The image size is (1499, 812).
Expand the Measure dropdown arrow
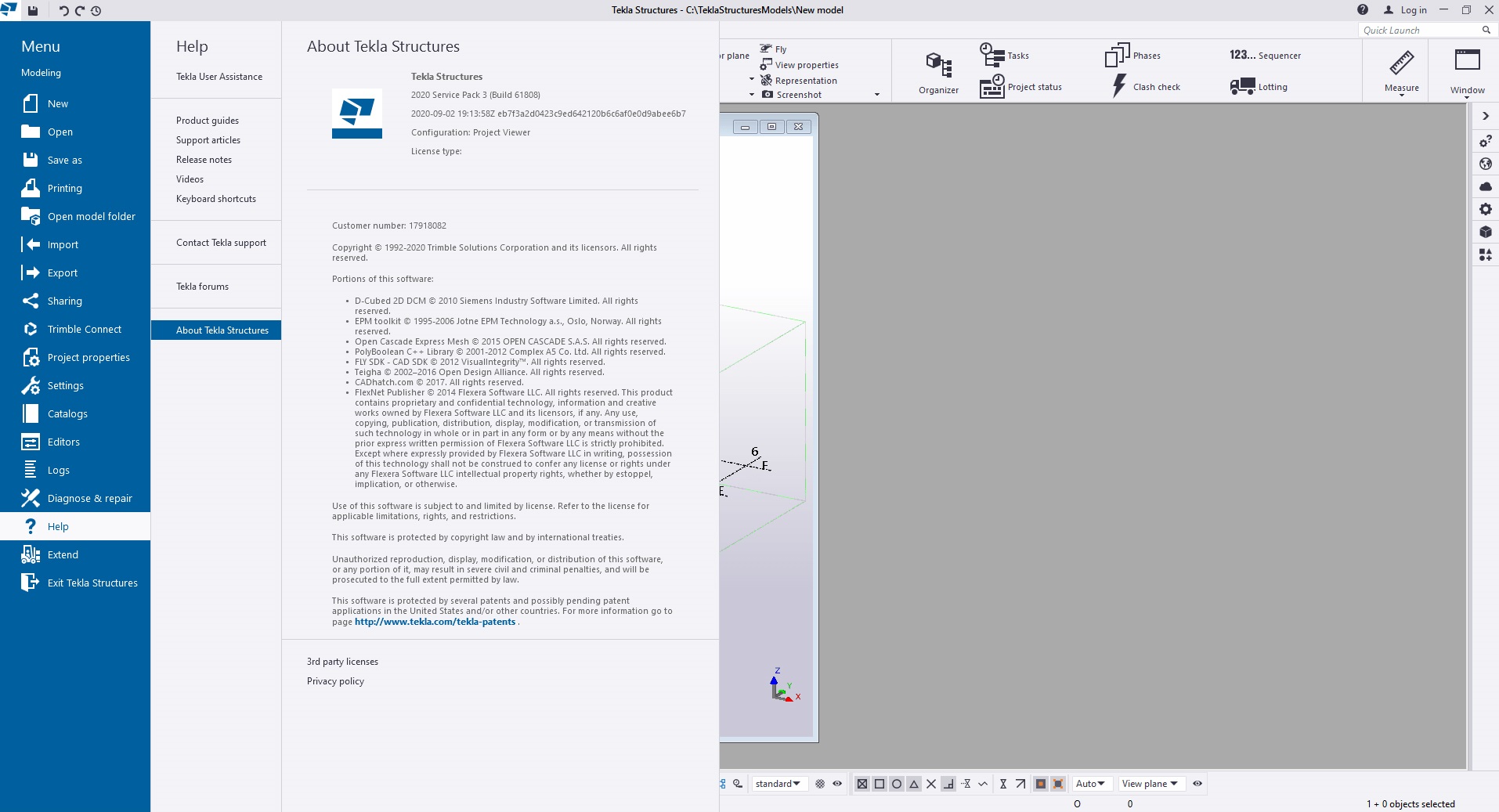(x=1401, y=96)
